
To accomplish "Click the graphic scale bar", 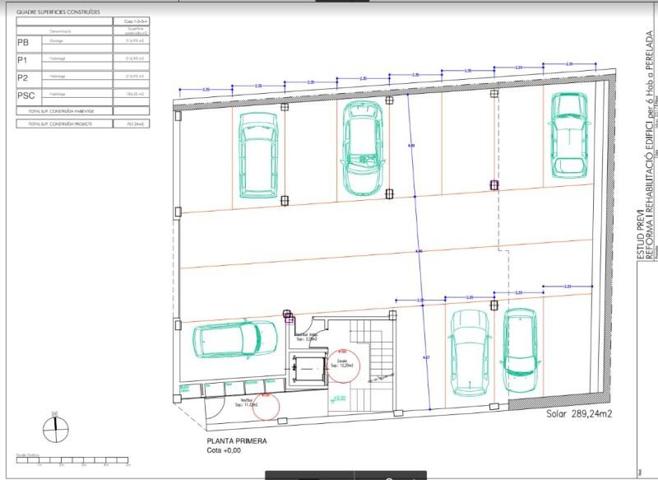I will (x=50, y=462).
